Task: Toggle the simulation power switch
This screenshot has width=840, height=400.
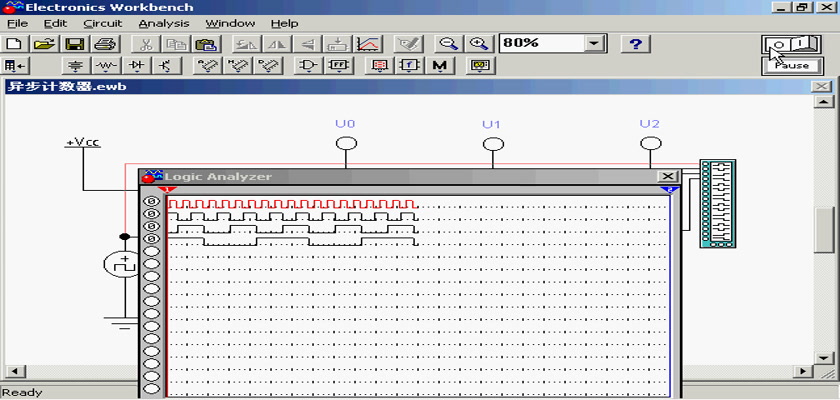Action: pos(790,44)
